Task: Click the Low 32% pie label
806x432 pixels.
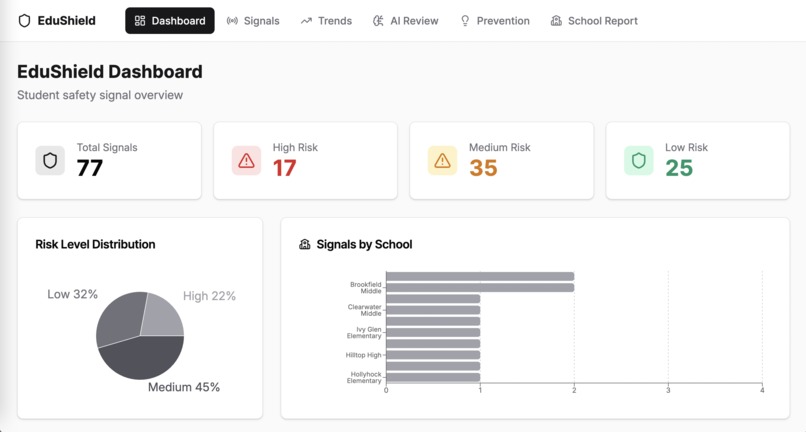Action: [x=72, y=294]
